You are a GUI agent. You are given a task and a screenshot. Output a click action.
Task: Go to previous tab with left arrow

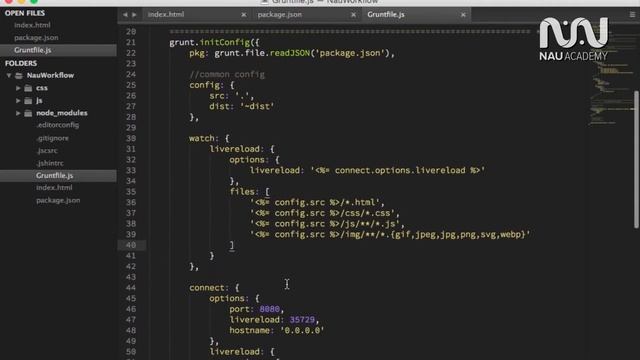pos(125,15)
